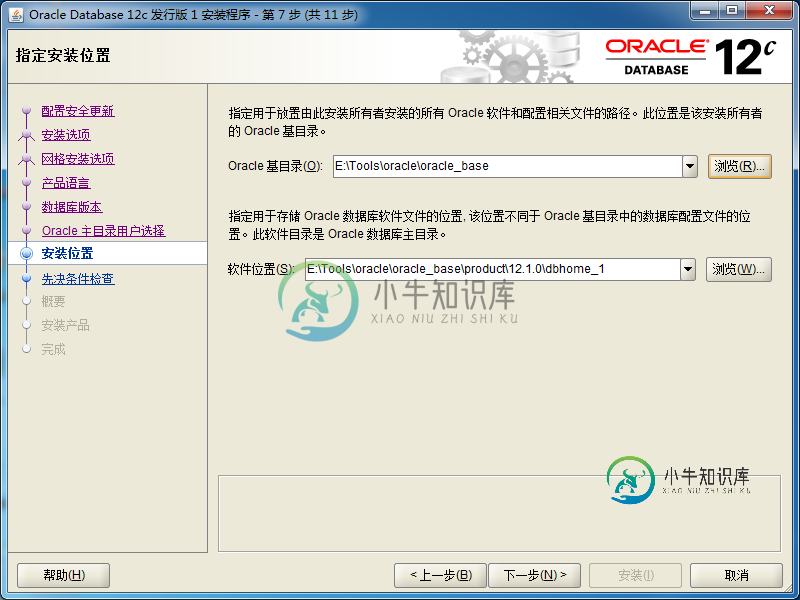
Task: Close the installer window
Action: click(769, 10)
